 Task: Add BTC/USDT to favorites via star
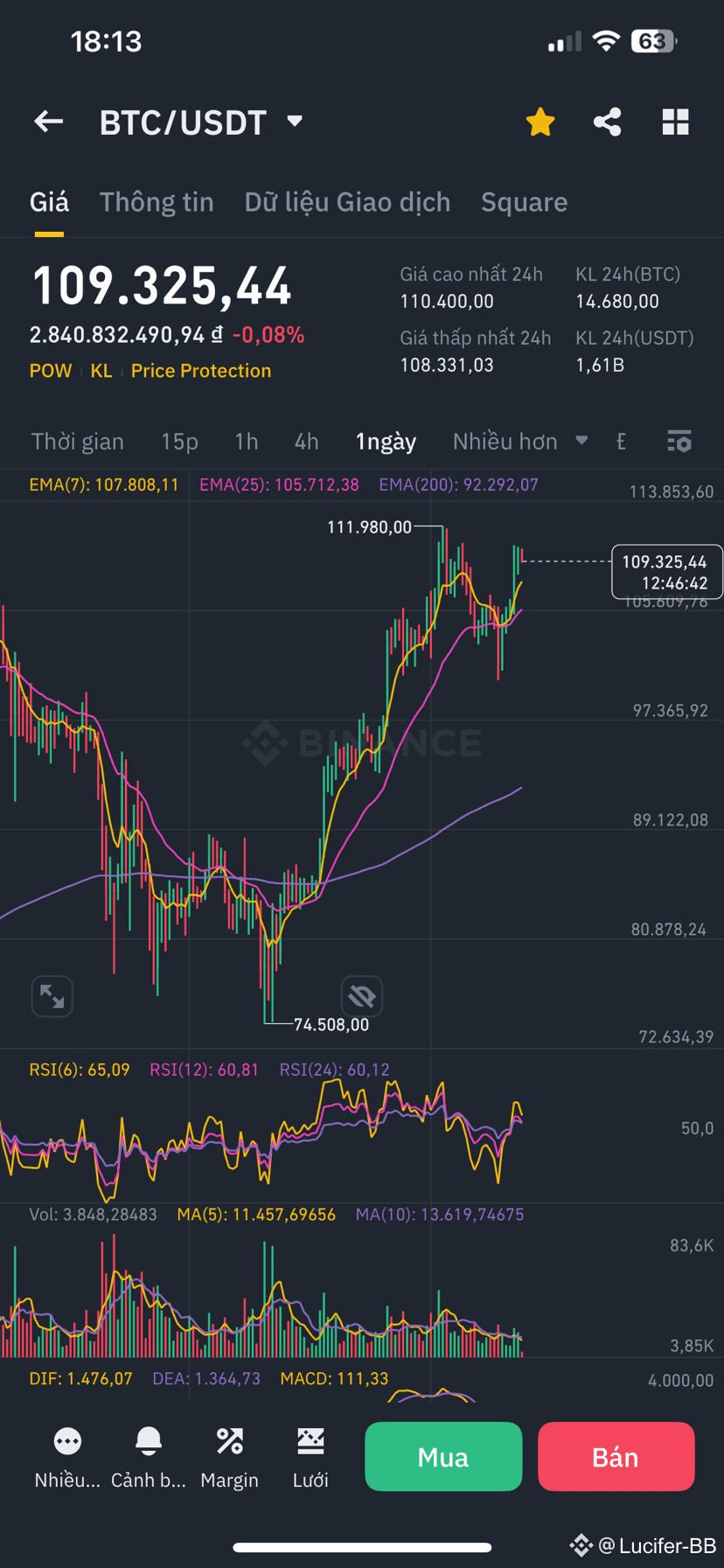[540, 122]
